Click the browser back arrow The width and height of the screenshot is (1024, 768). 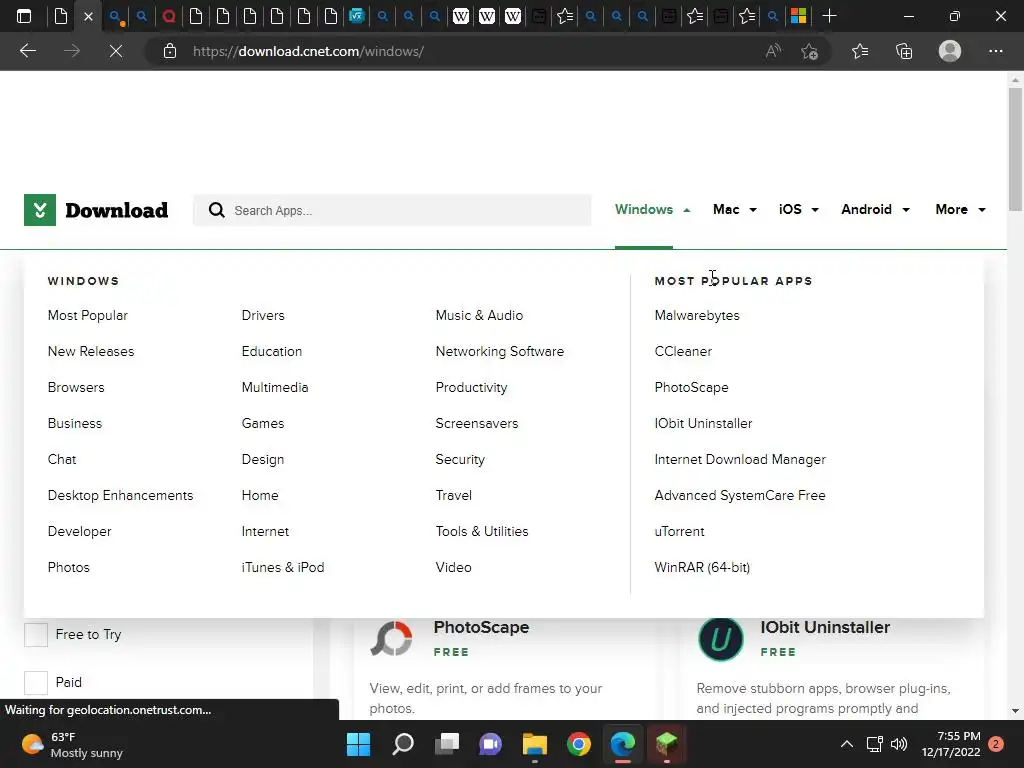[27, 51]
